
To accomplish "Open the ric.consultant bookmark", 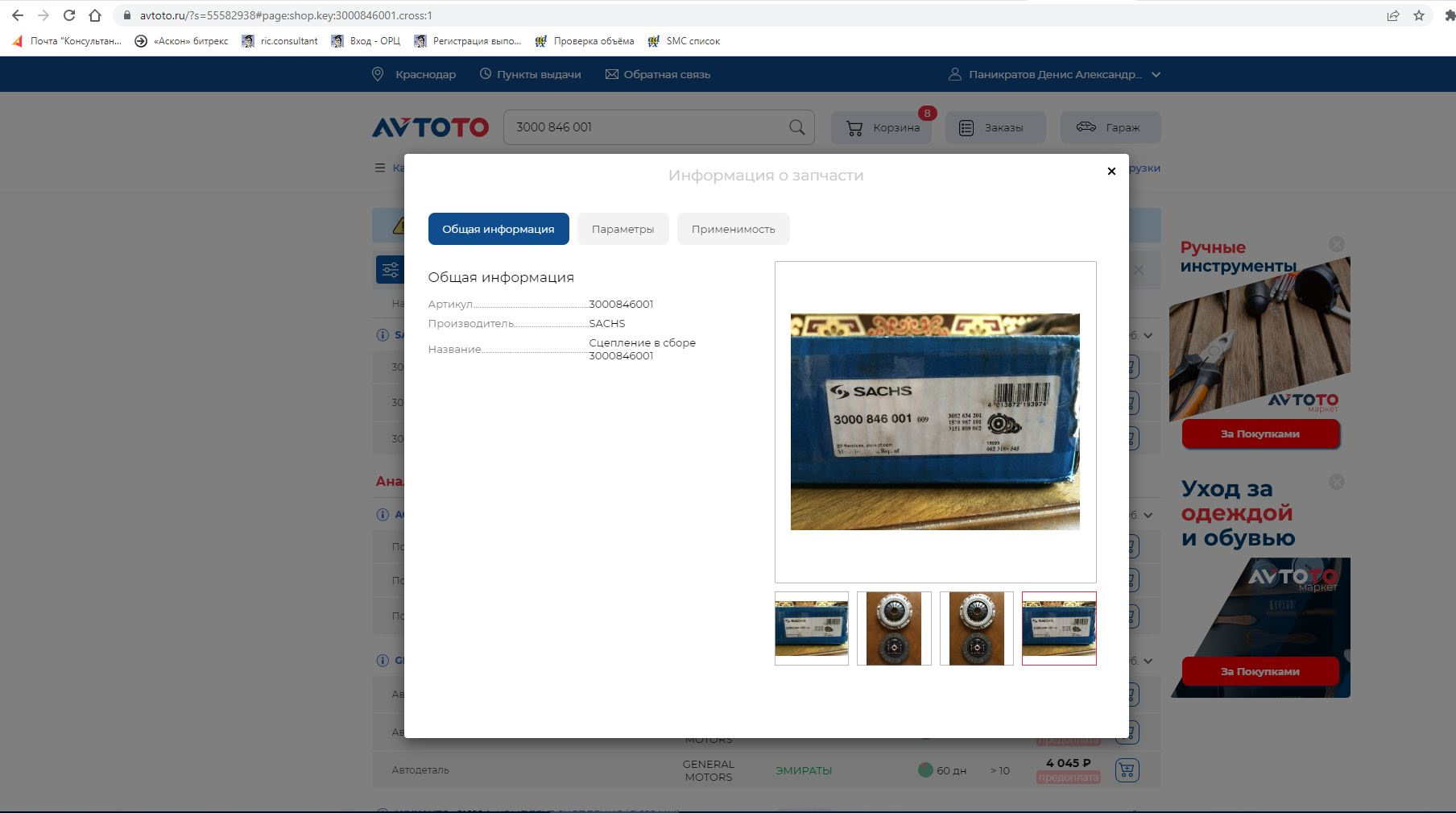I will [x=279, y=41].
